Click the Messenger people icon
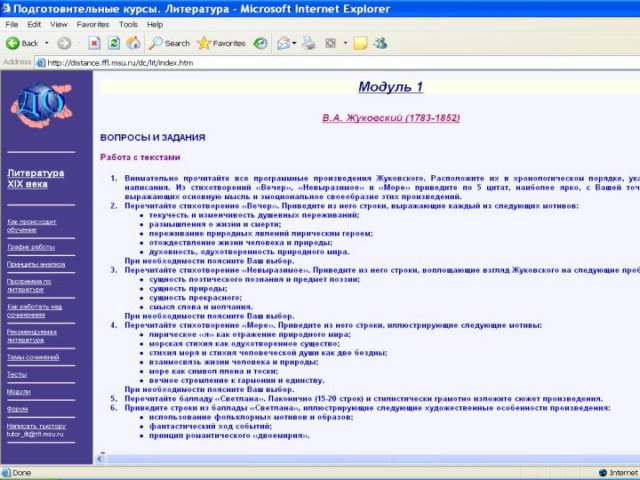The width and height of the screenshot is (640, 480). (x=380, y=43)
